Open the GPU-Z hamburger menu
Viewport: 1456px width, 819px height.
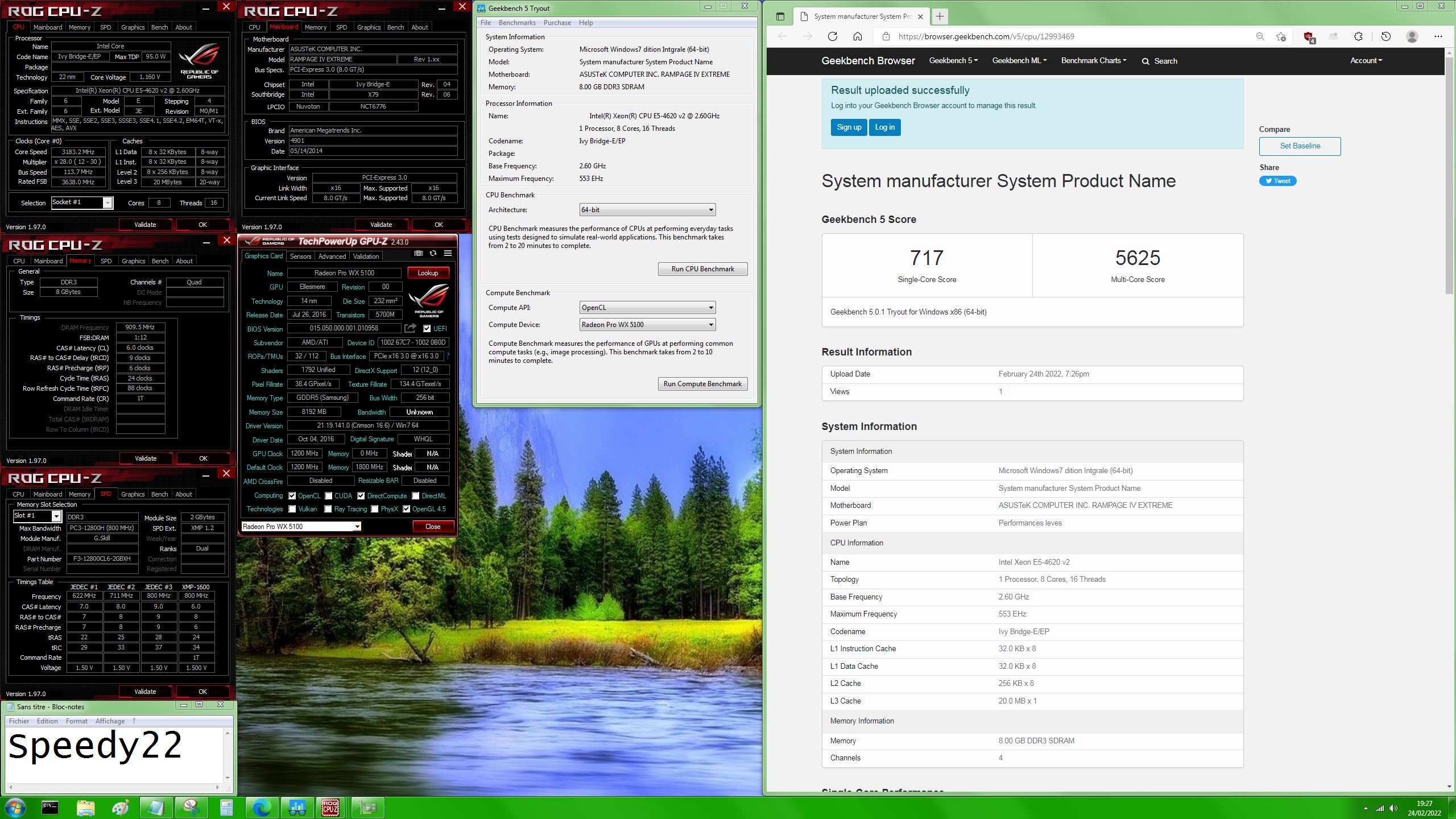(x=448, y=254)
